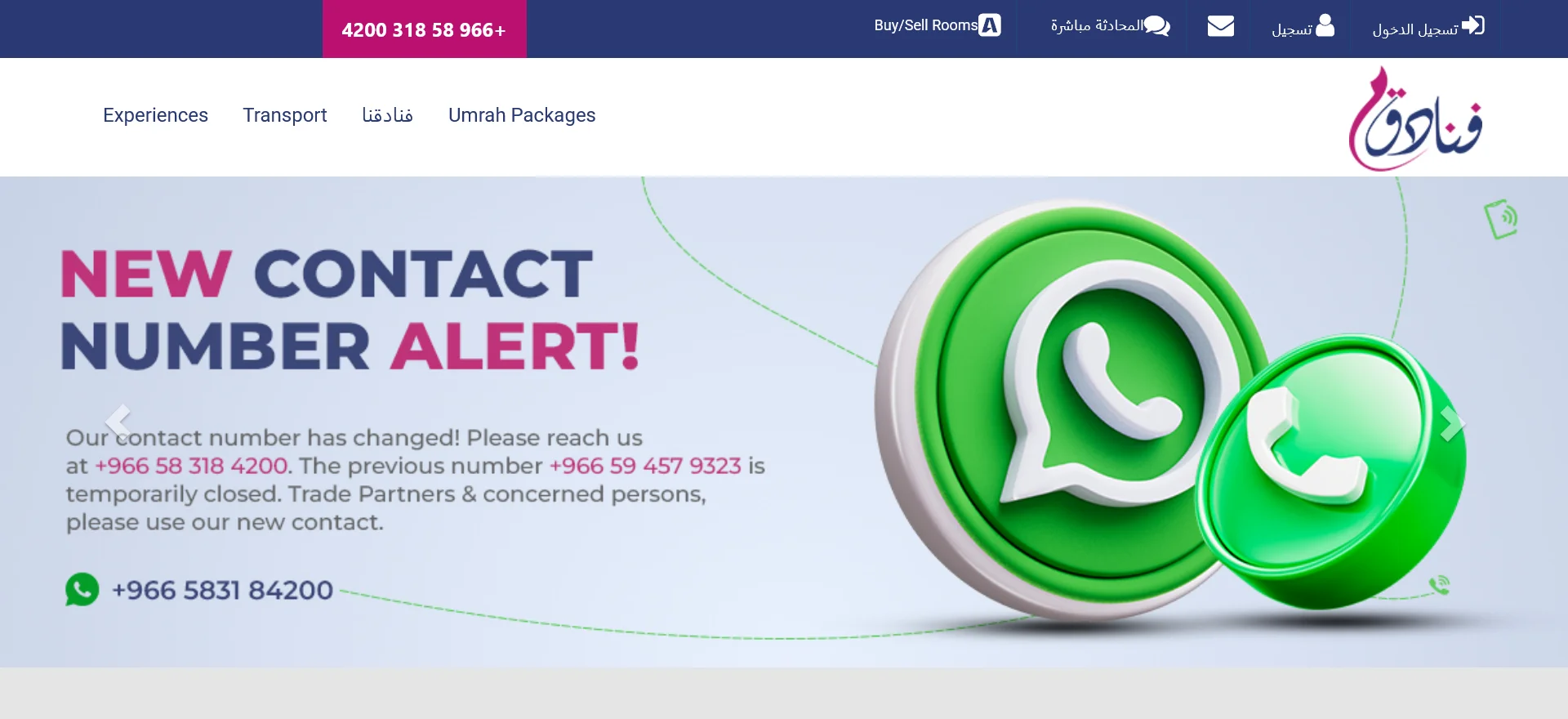Open the Transport menu item
This screenshot has height=719, width=1568.
[x=285, y=115]
